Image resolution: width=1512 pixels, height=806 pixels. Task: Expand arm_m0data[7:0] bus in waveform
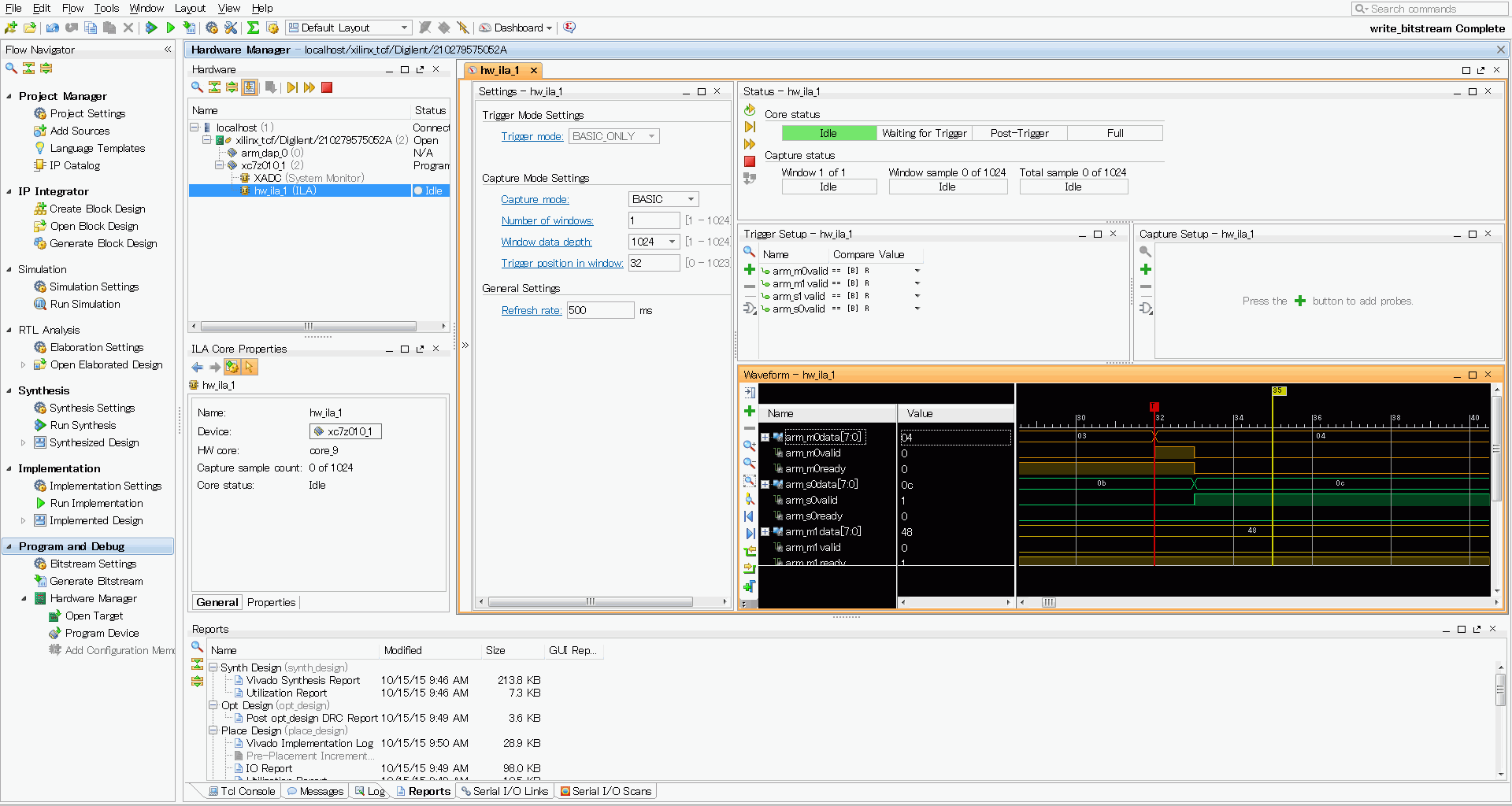(x=765, y=438)
